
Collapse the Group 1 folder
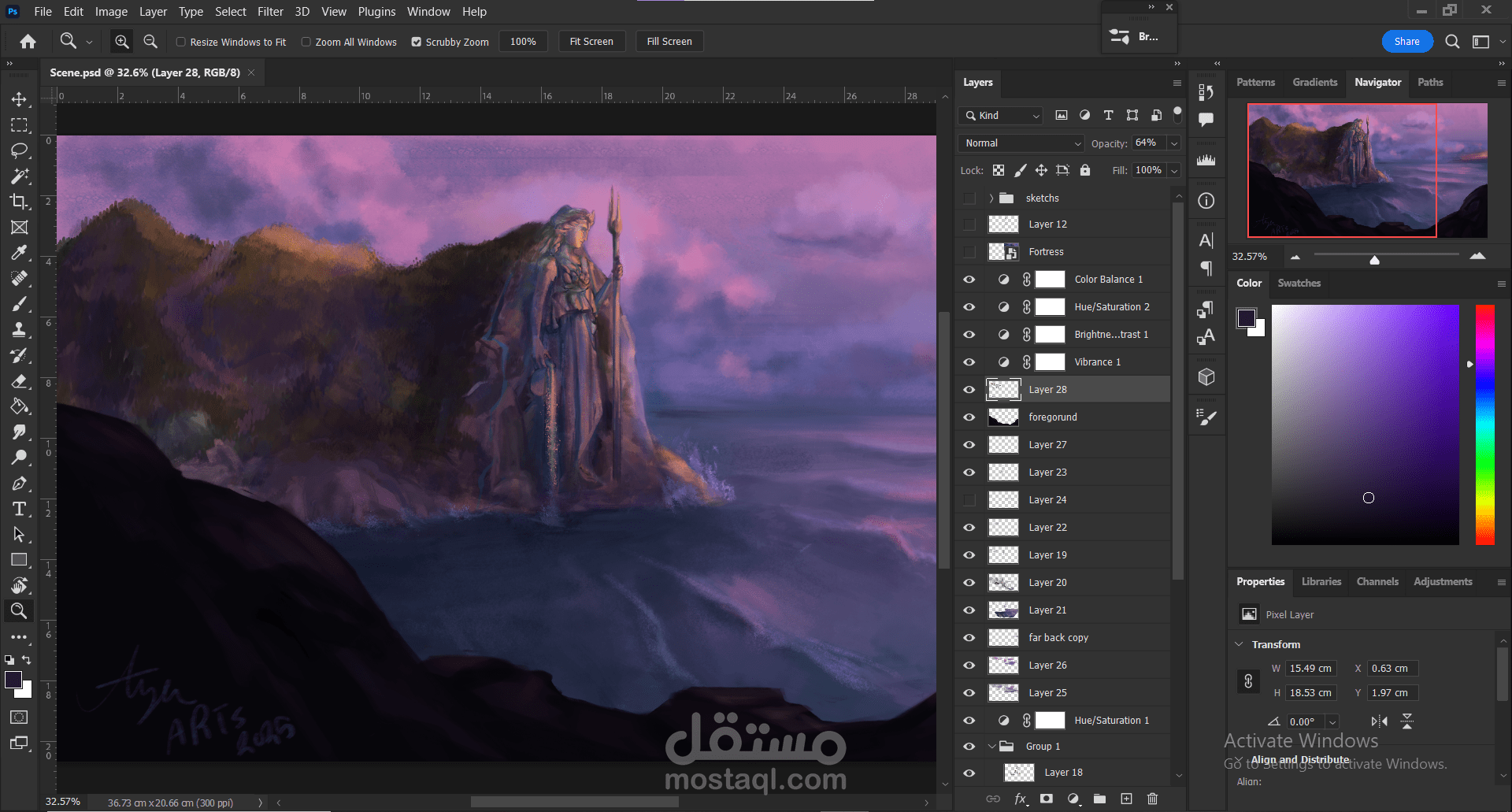click(991, 747)
